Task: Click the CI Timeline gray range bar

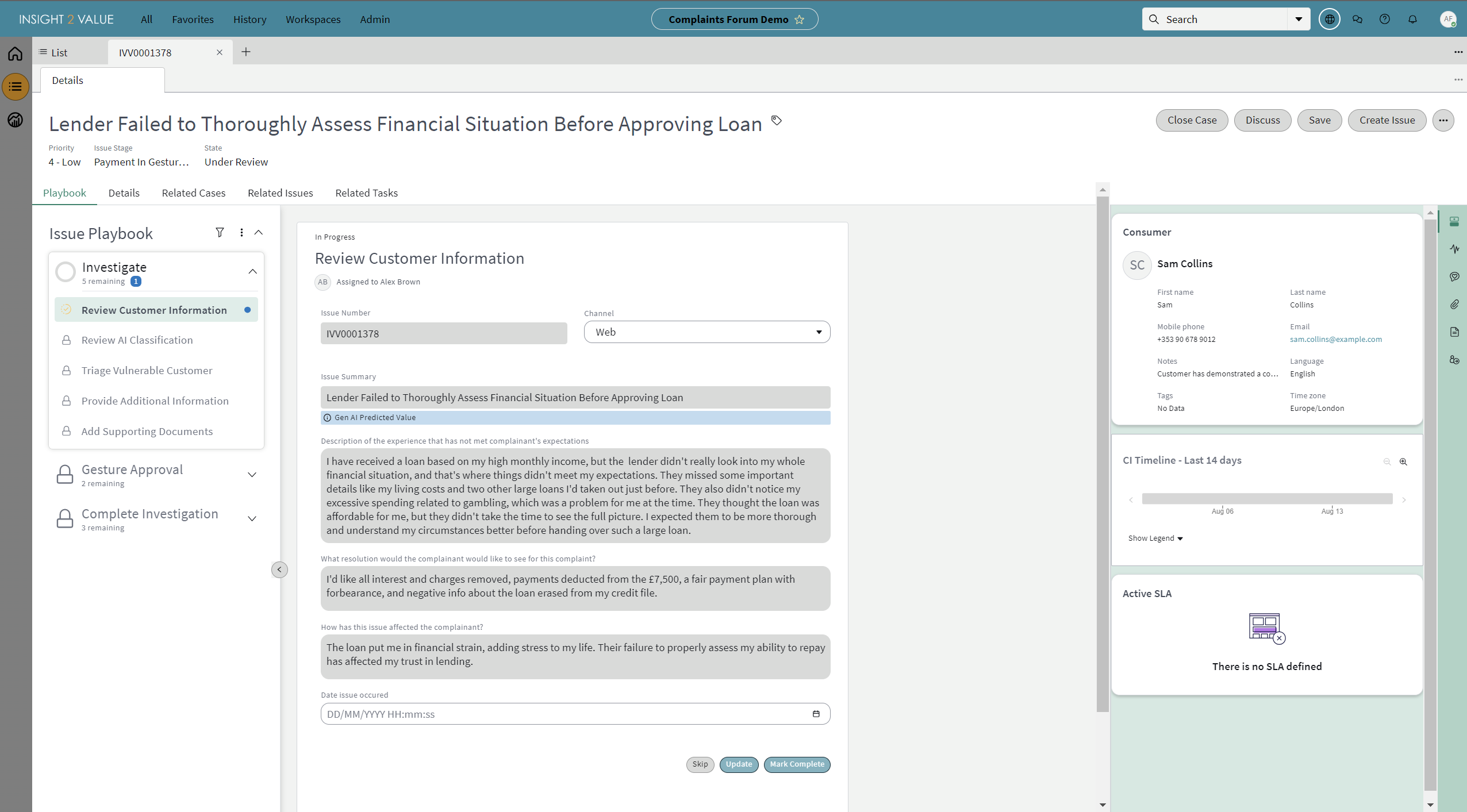Action: click(1267, 499)
